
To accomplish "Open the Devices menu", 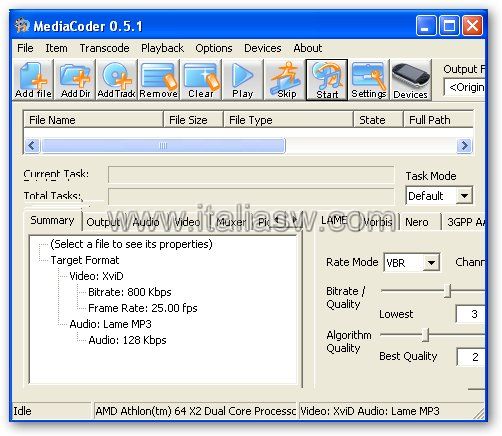I will 263,48.
